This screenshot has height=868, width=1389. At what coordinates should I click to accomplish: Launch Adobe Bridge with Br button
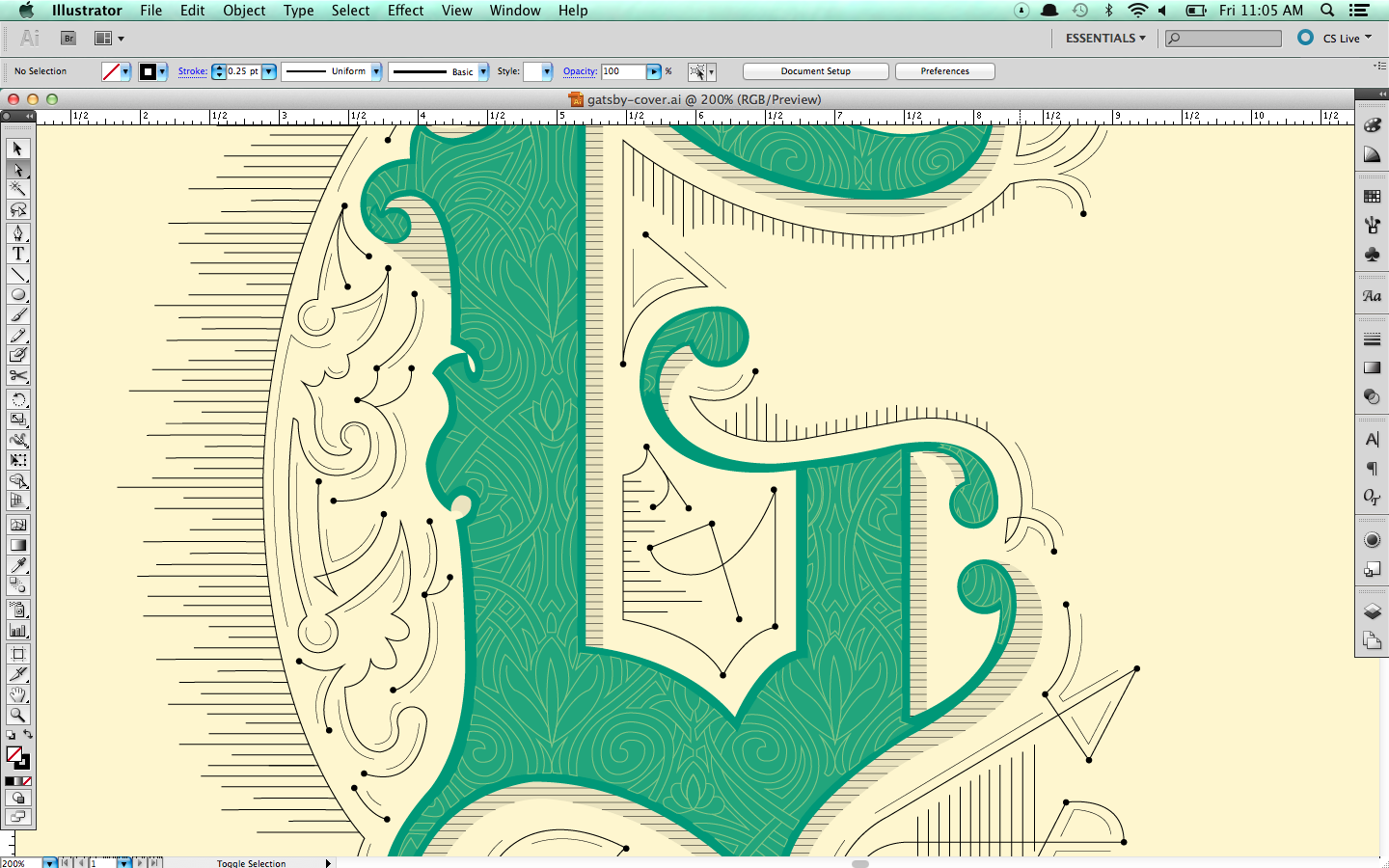[x=68, y=39]
